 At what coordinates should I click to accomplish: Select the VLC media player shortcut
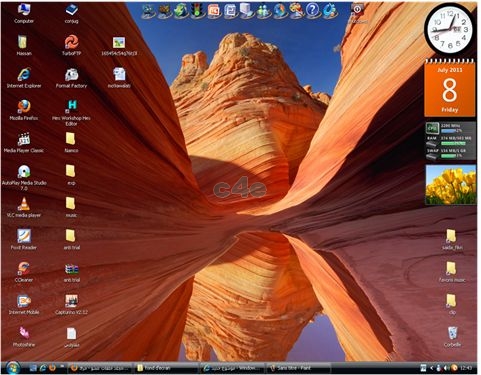click(x=24, y=207)
